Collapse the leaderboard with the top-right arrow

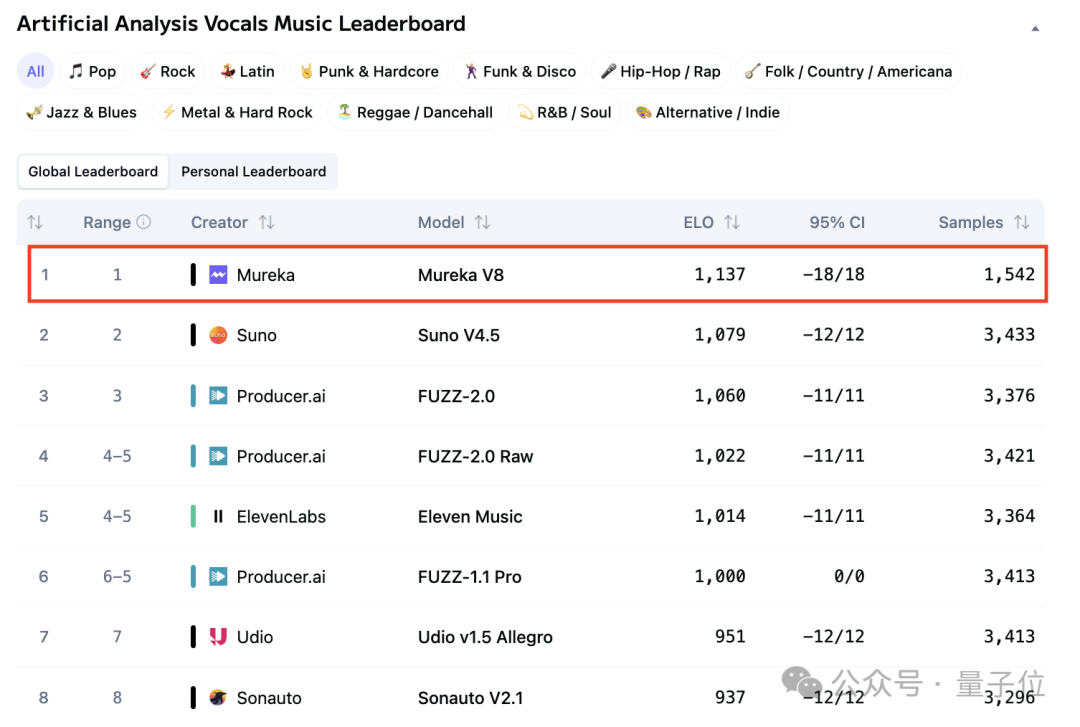(x=1035, y=30)
